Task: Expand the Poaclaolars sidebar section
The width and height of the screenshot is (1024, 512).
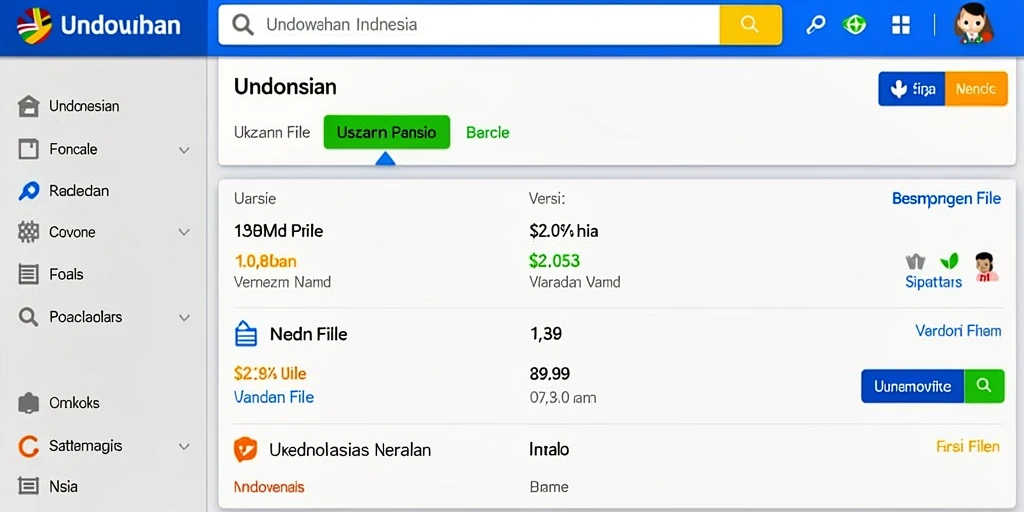Action: click(x=184, y=318)
